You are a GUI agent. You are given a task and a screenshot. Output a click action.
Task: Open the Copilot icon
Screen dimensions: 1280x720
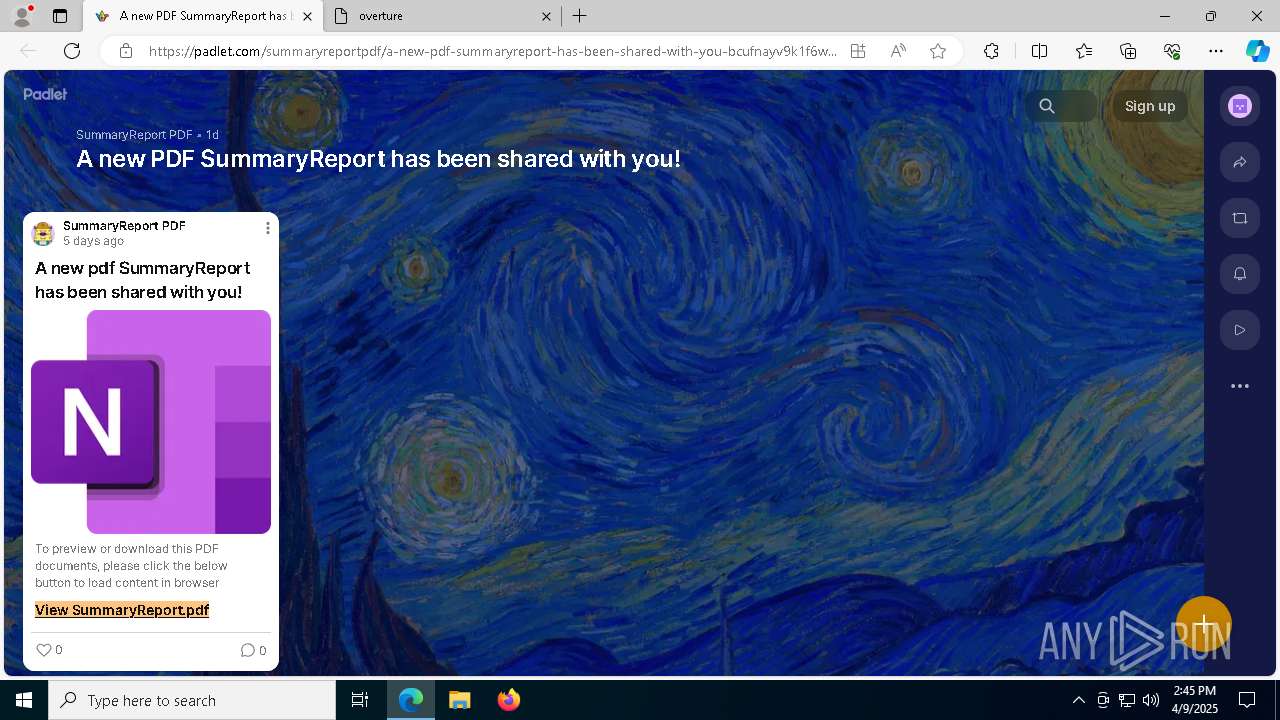[1257, 51]
